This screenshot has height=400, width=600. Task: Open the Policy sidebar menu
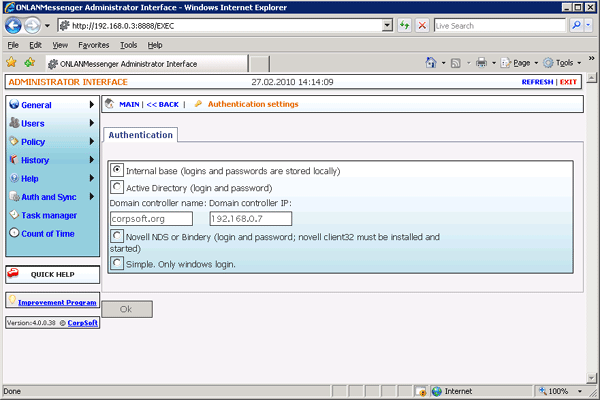(x=33, y=142)
